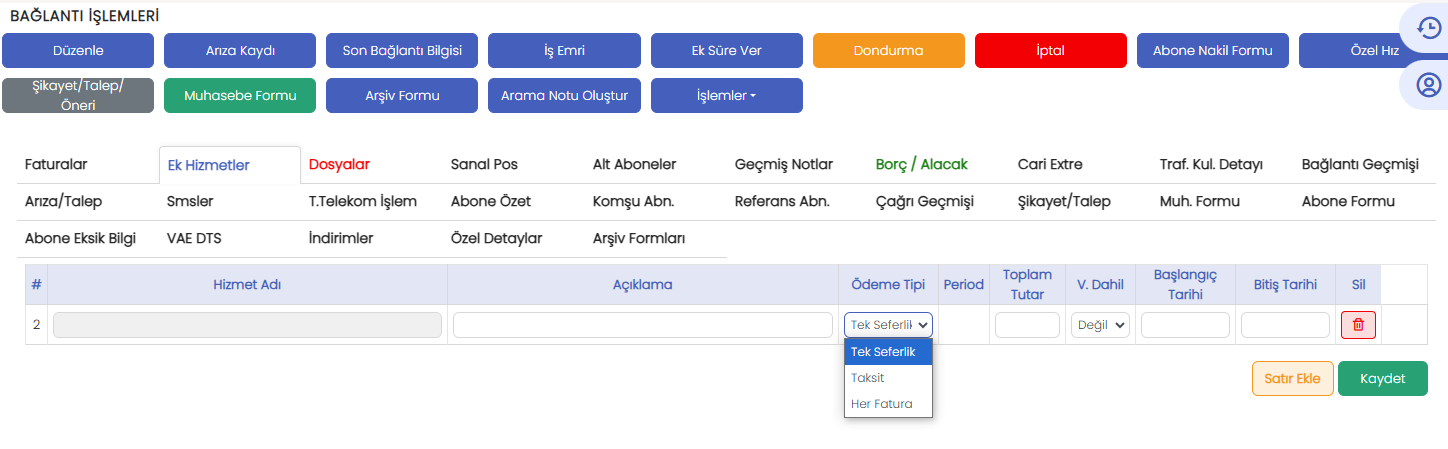Switch to the Faturalar tab
The width and height of the screenshot is (1448, 449).
(56, 164)
